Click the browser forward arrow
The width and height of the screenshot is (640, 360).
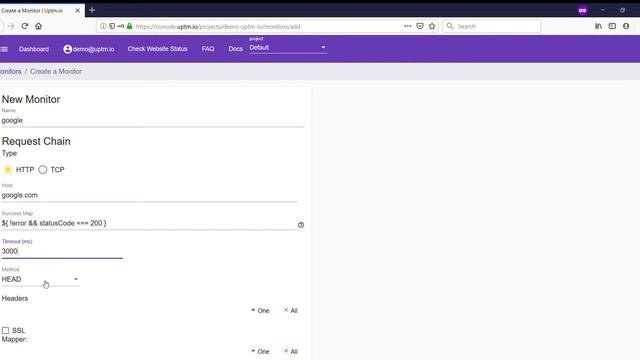[11, 26]
